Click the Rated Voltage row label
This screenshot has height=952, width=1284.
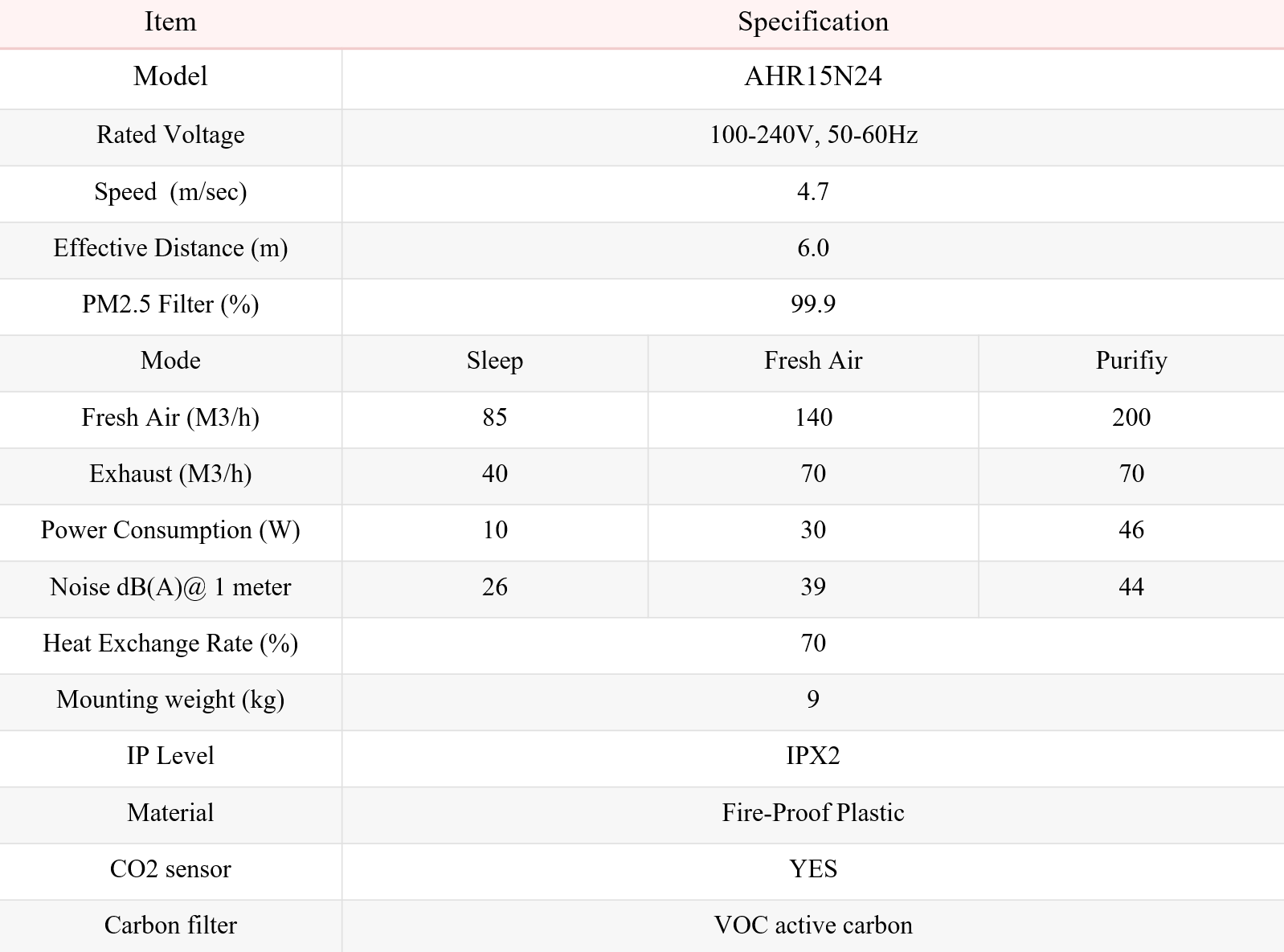[170, 135]
